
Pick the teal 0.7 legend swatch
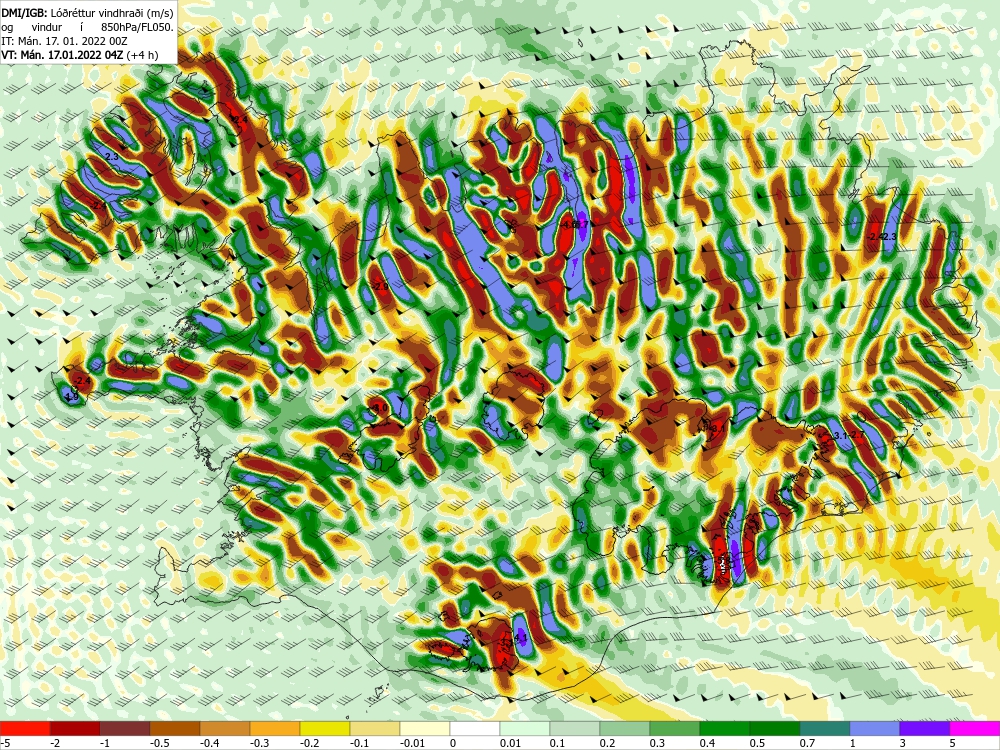pyautogui.click(x=825, y=728)
